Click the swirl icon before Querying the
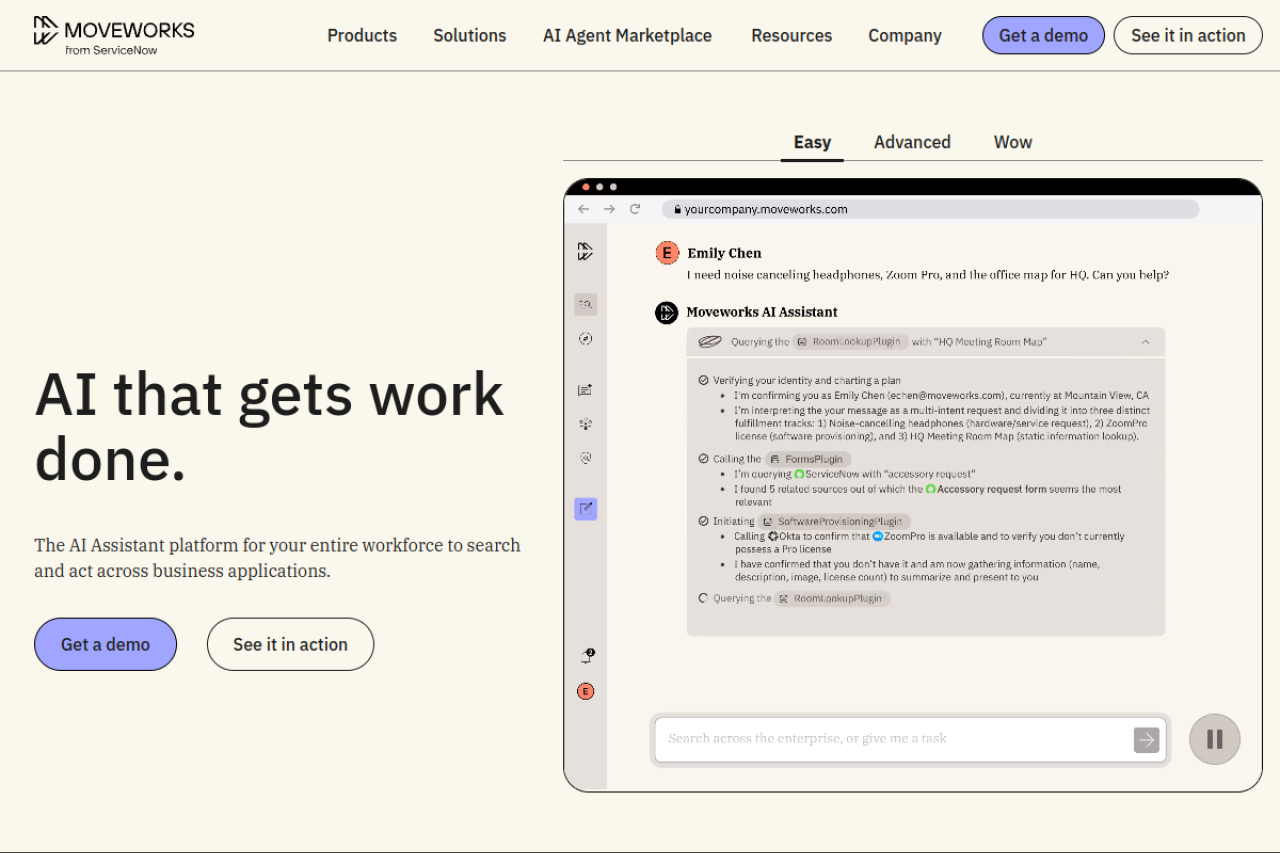The image size is (1280, 853). click(x=710, y=342)
